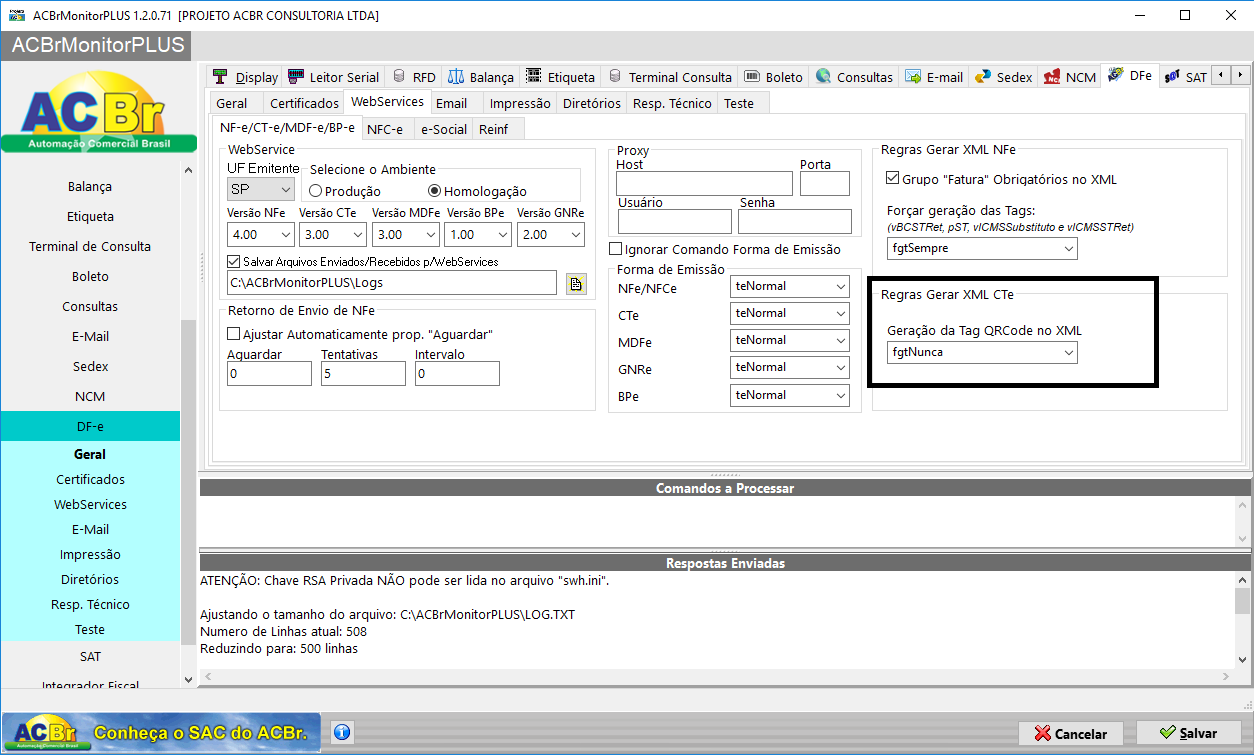1254x755 pixels.
Task: Open the E-mail tab icon
Action: tap(913, 76)
